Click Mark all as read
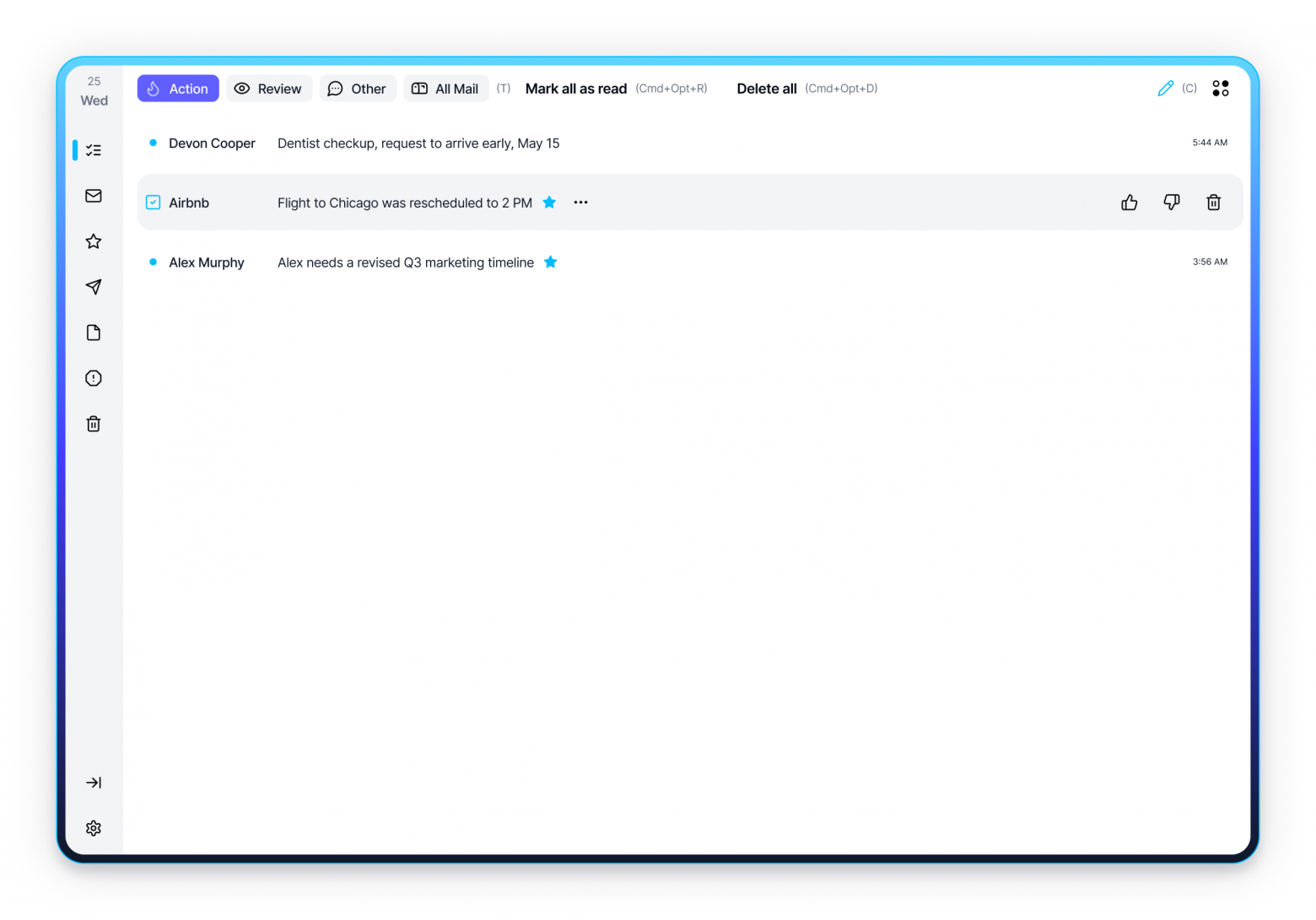 576,89
